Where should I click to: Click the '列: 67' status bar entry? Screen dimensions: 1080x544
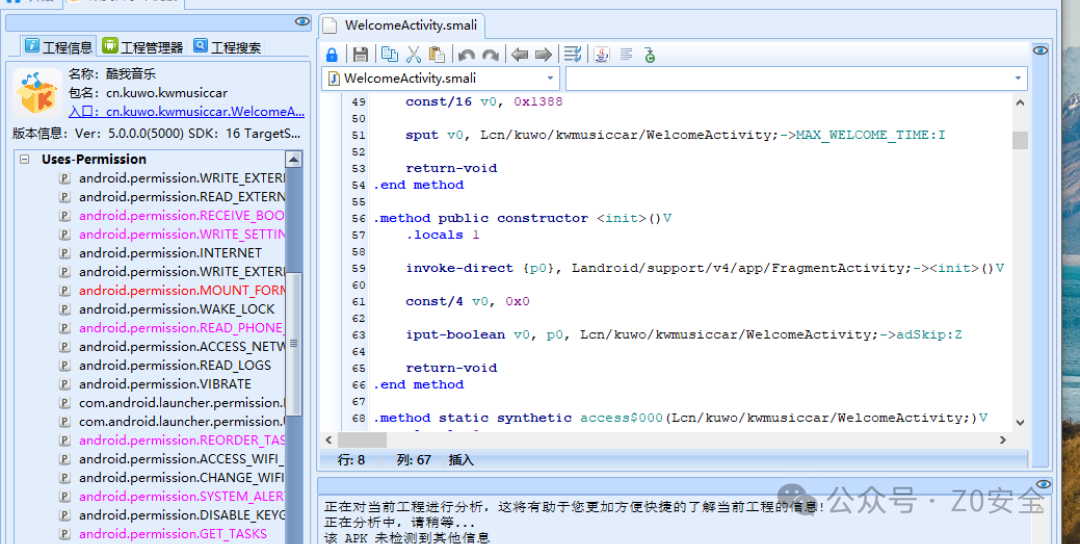click(x=414, y=459)
